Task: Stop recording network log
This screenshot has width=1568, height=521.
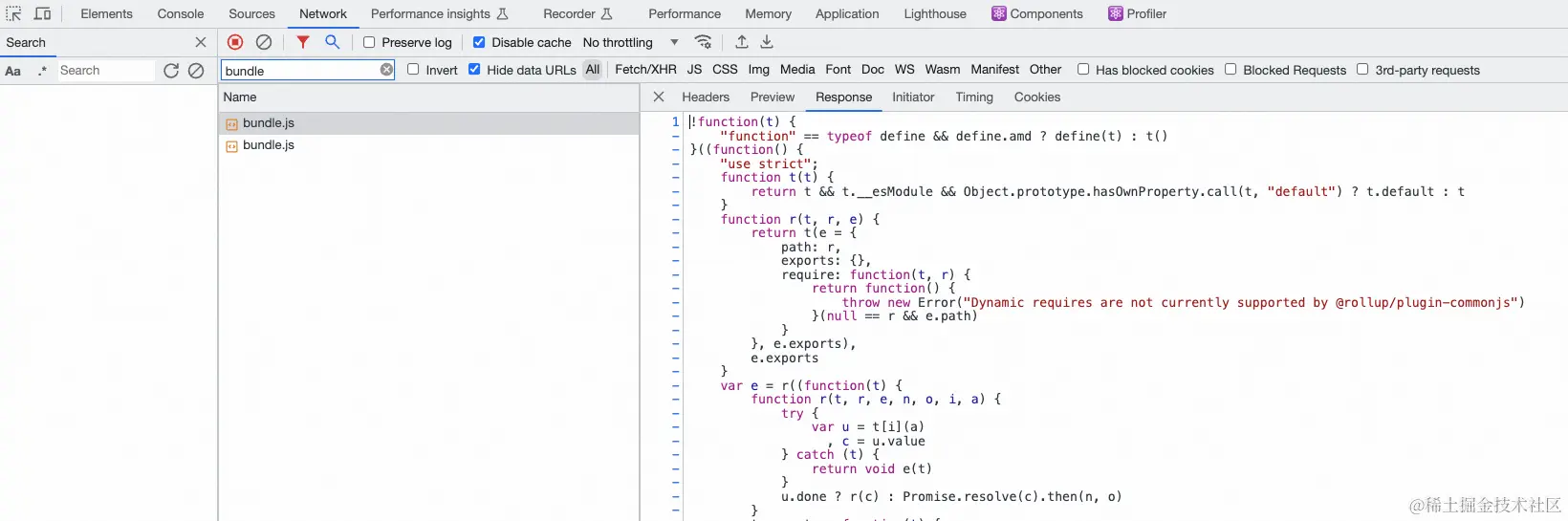Action: point(235,42)
